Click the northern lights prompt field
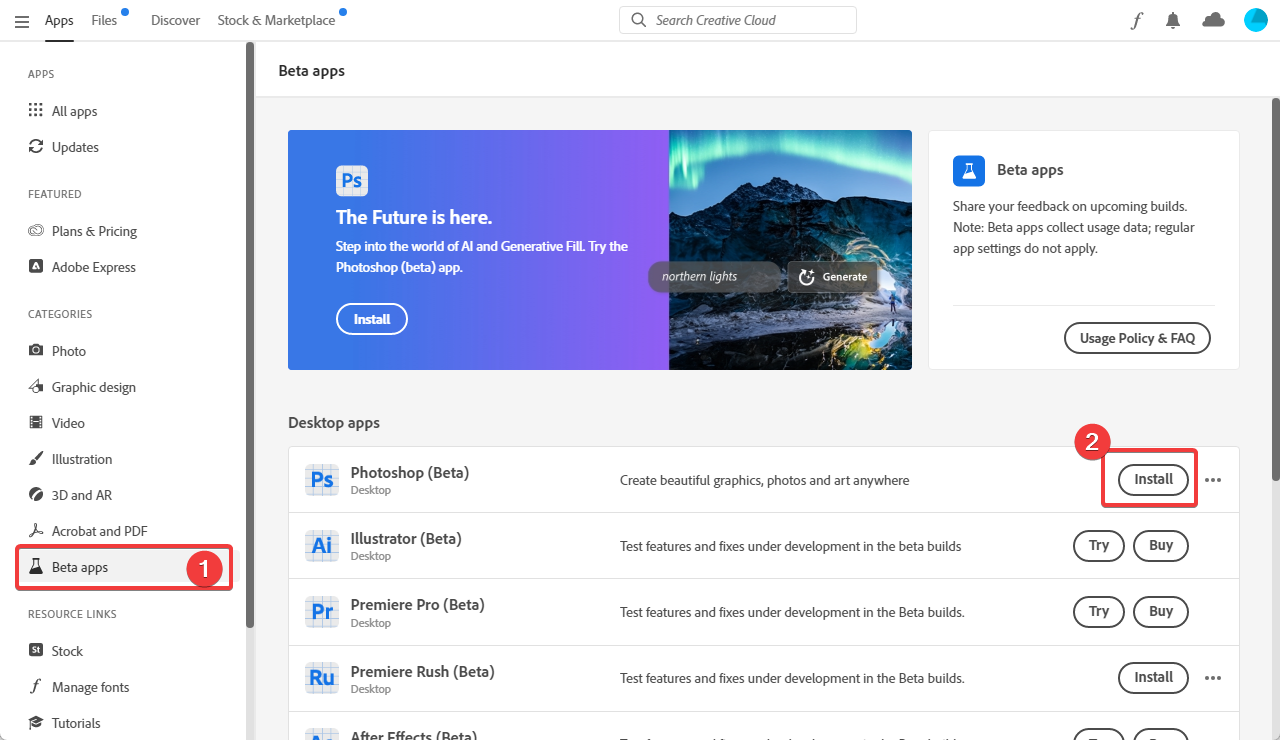Viewport: 1280px width, 740px height. [x=714, y=277]
